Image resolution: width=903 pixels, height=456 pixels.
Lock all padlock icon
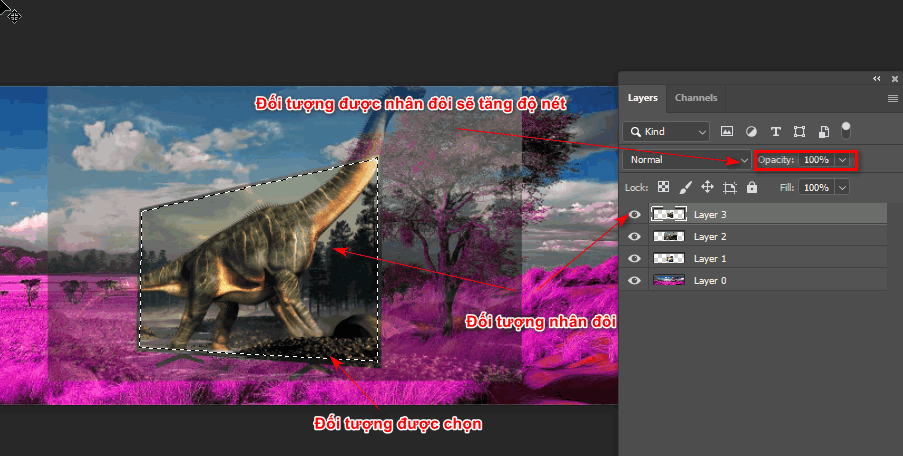click(x=752, y=187)
